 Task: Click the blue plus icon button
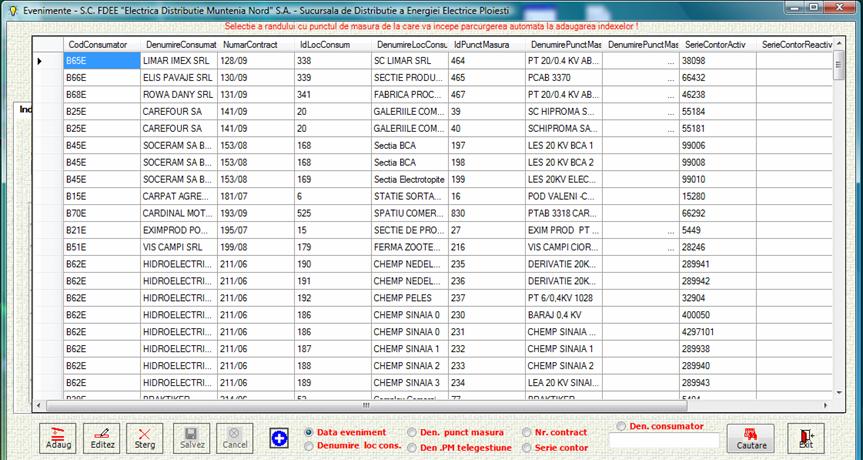click(x=279, y=439)
